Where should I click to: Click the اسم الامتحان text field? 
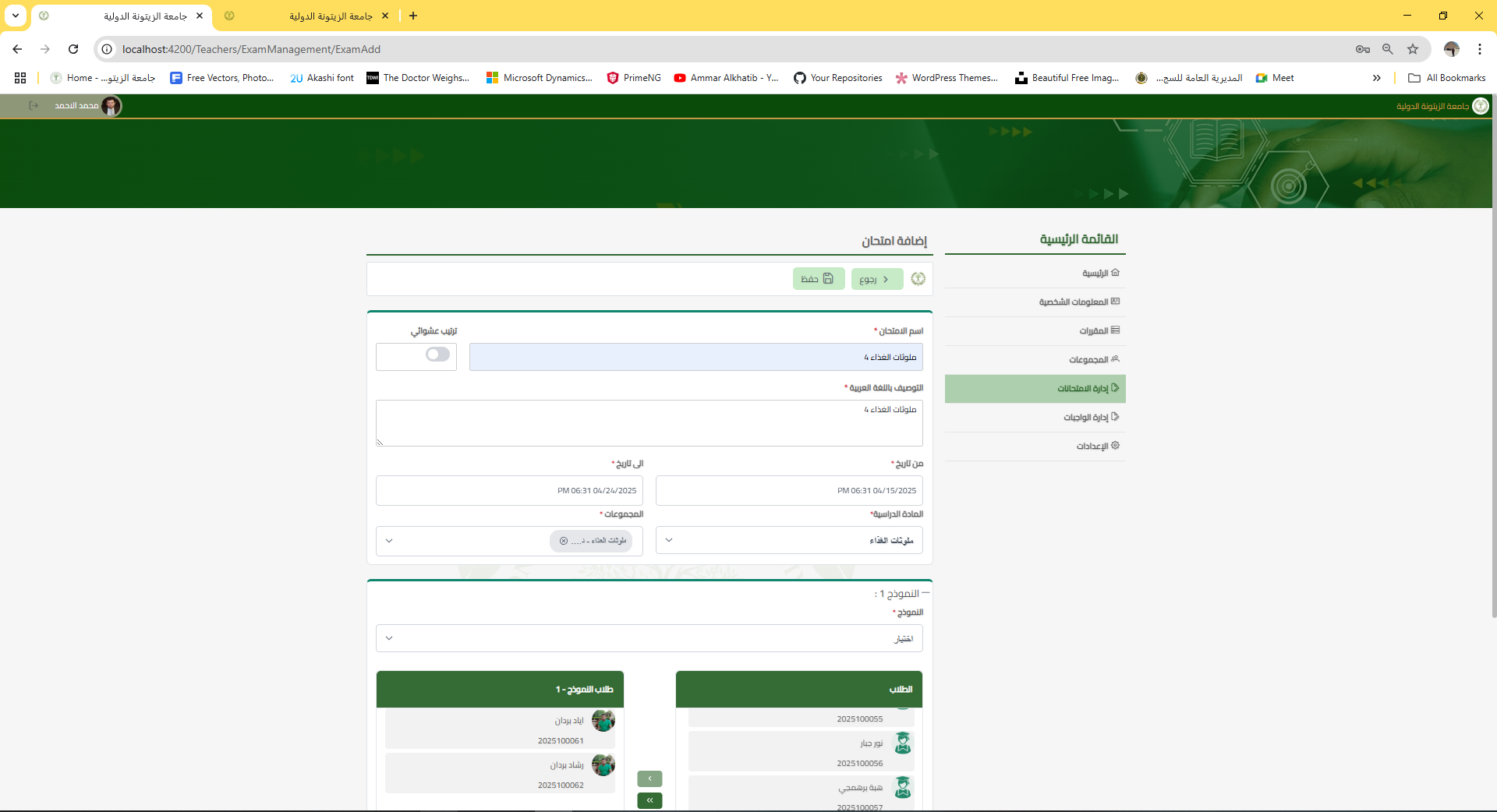pos(695,358)
